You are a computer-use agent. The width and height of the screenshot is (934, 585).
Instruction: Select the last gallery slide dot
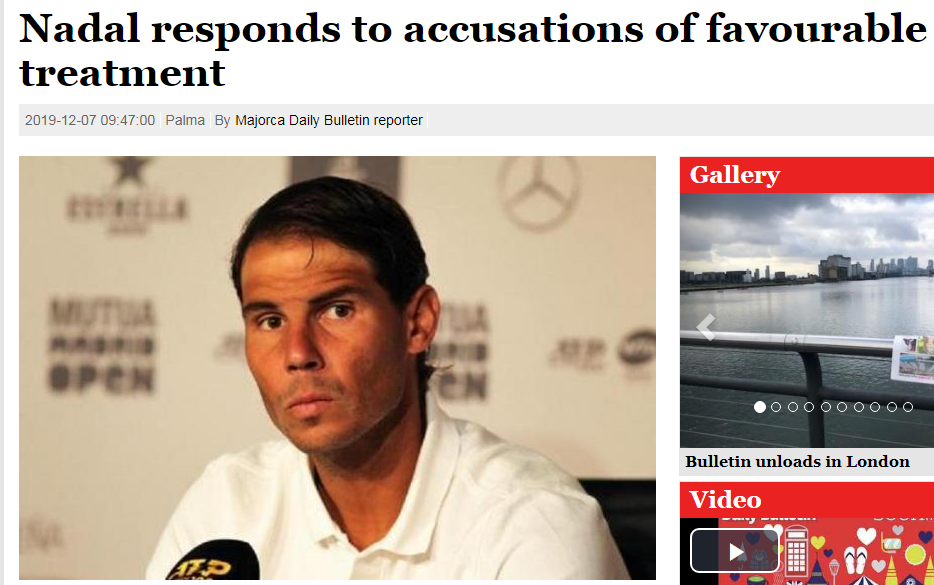pos(908,407)
